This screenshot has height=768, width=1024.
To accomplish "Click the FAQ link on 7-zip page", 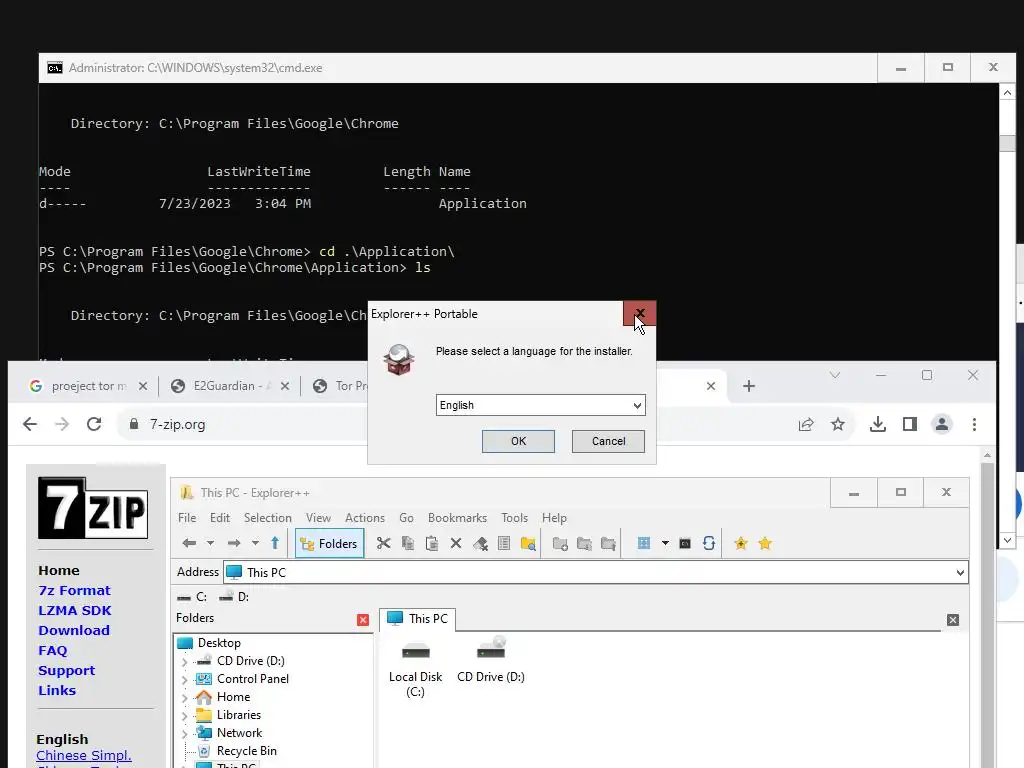I will [52, 650].
